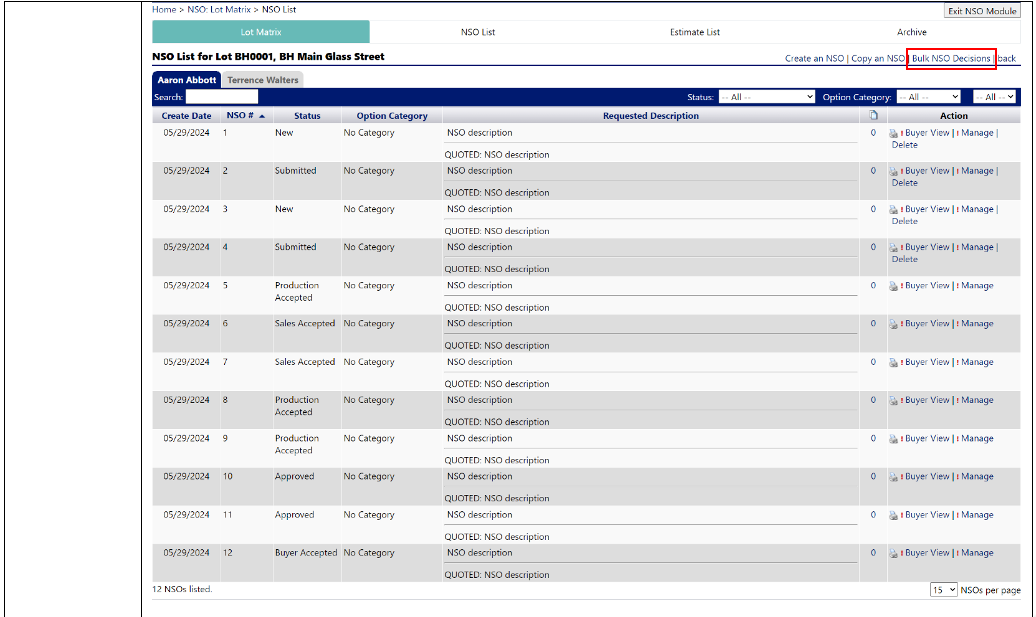The image size is (1036, 617).
Task: Open Buyer View for NSO 6
Action: pos(927,324)
